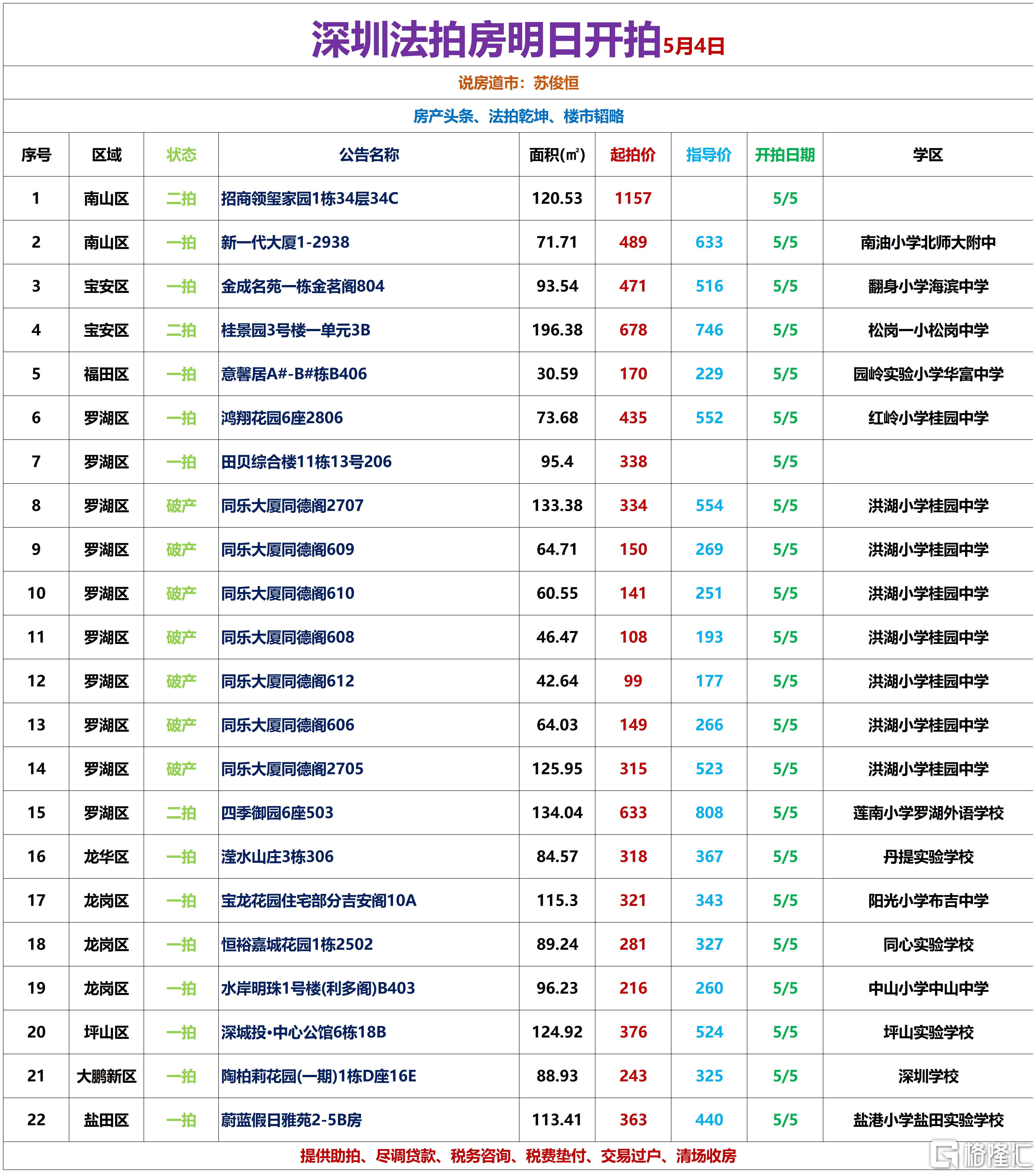Click the author line 说房道市：苏俊恒
The width and height of the screenshot is (1036, 1173).
tap(518, 83)
